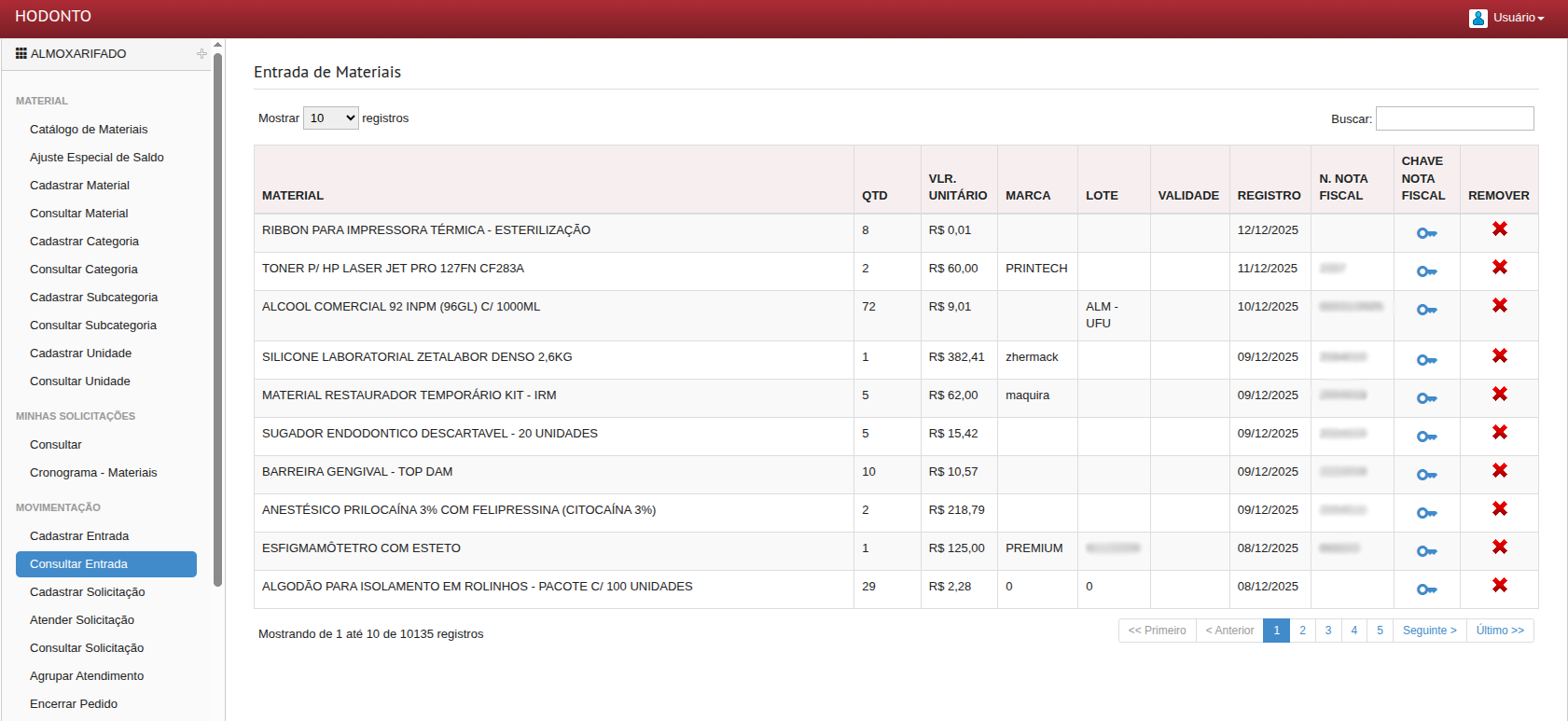
Task: Click the Seguinte > pagination button
Action: (x=1429, y=631)
